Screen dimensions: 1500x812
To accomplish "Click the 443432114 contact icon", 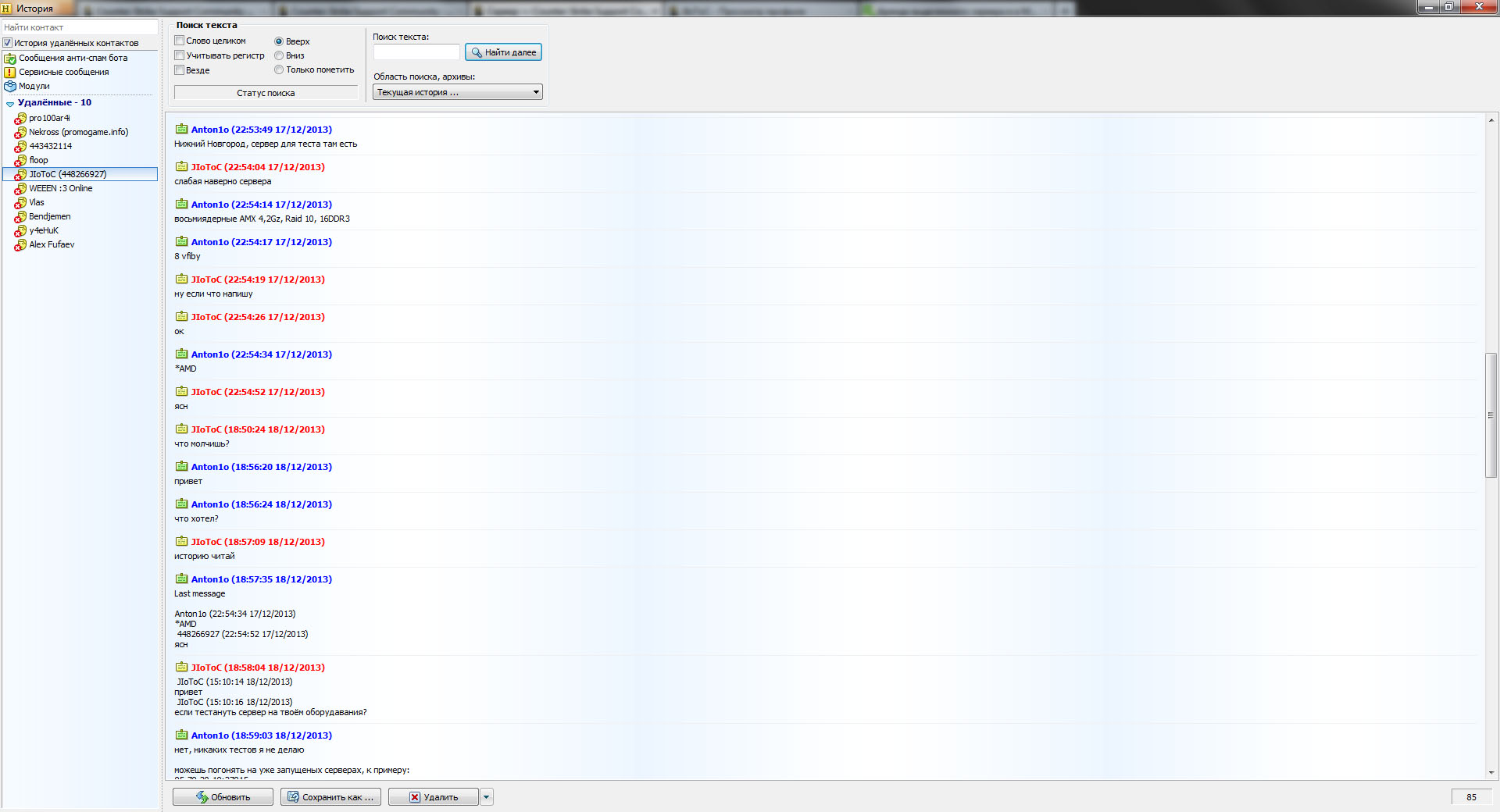I will point(20,147).
